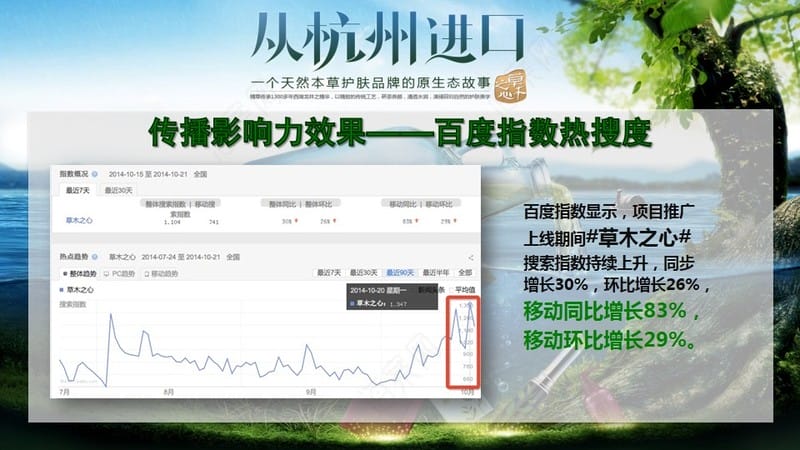
Task: Click the heading 传播影响力效果——百度指数热搜度
Action: [x=400, y=133]
